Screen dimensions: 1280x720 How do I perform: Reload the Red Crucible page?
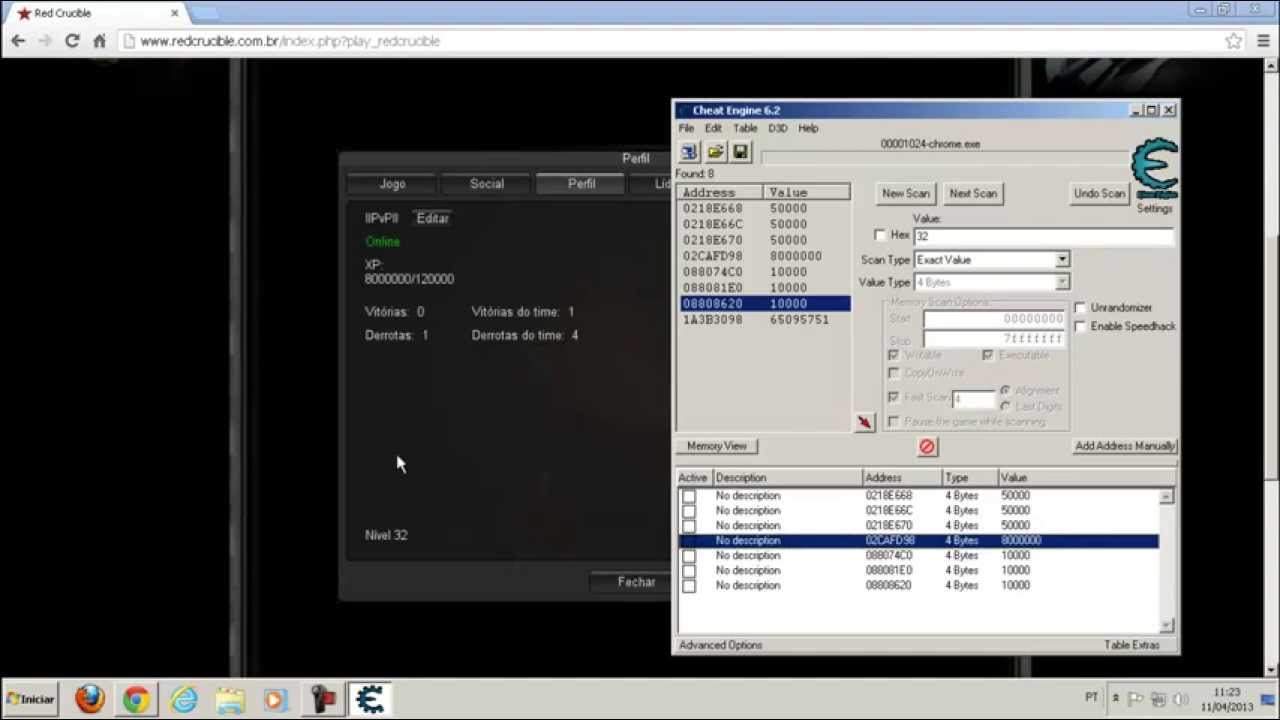72,41
